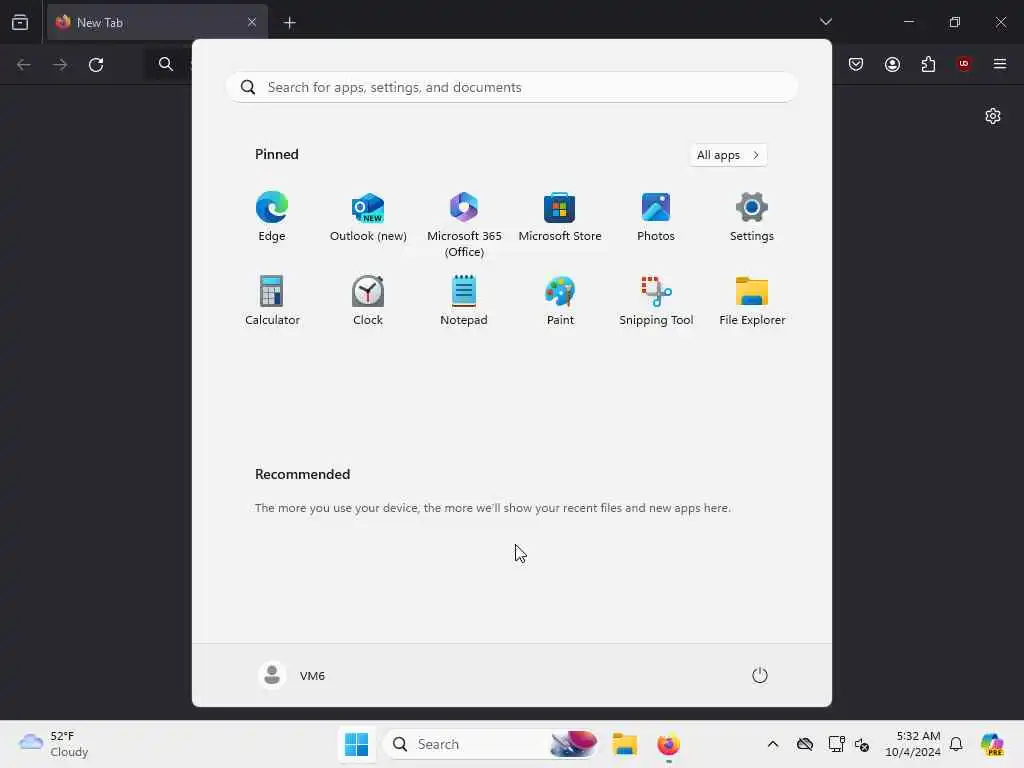1024x768 pixels.
Task: Open Microsoft Store from pinned
Action: (560, 217)
